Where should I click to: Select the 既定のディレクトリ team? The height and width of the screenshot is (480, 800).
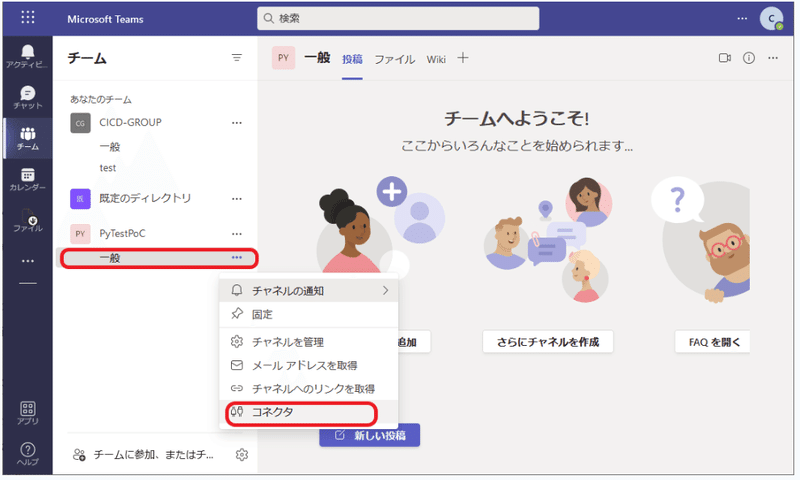tap(145, 198)
